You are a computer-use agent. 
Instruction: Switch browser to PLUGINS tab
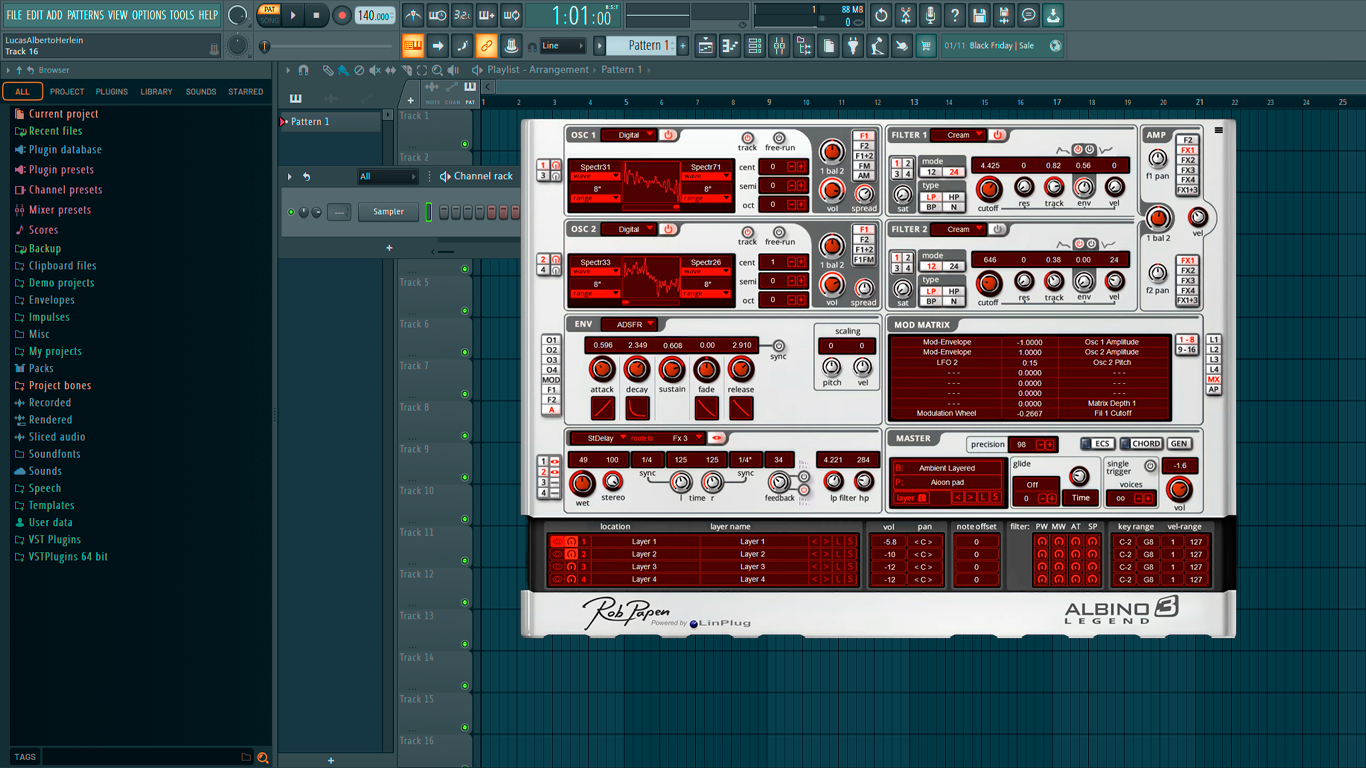[111, 92]
